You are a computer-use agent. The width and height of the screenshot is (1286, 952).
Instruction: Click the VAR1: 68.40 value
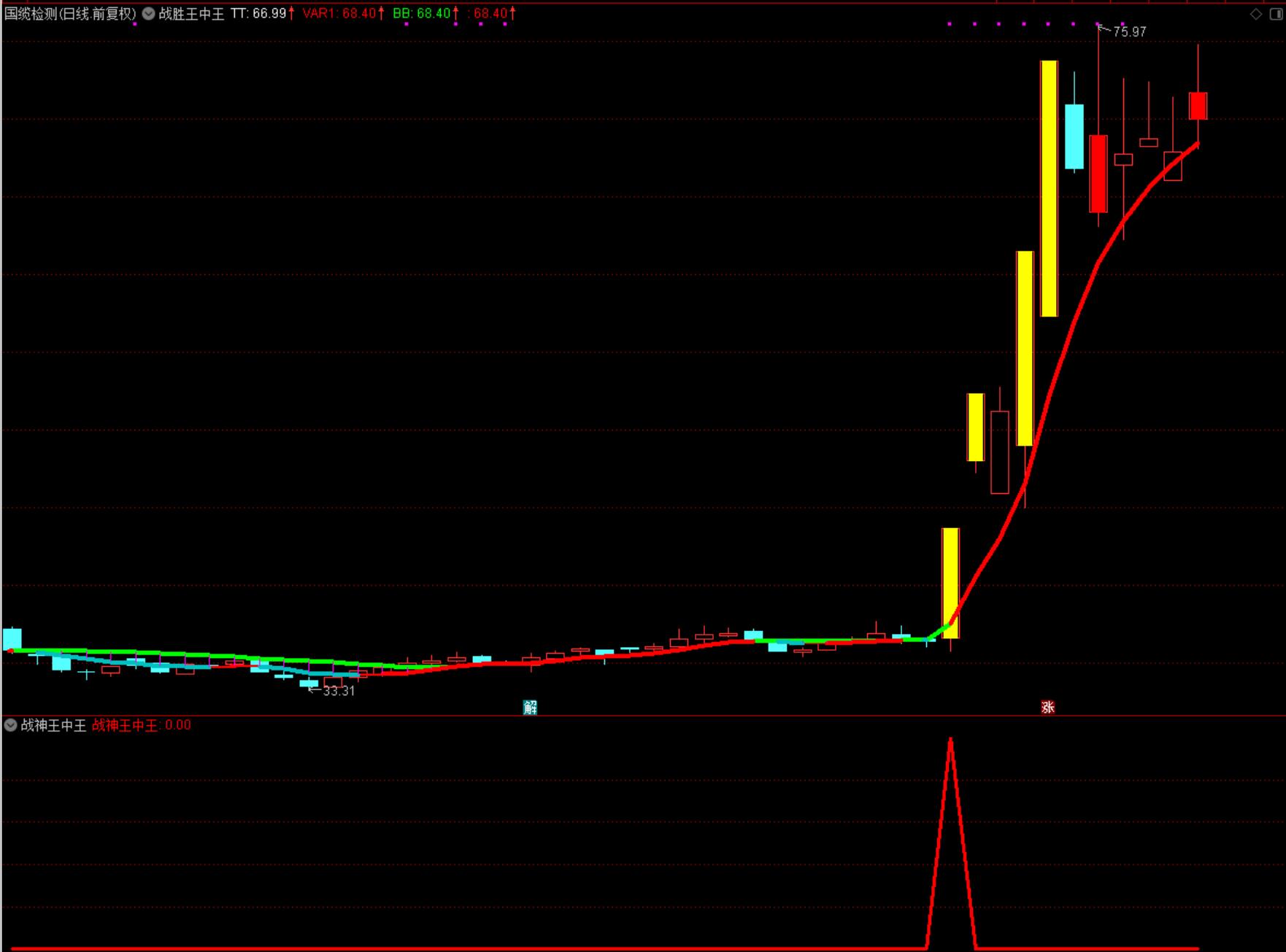pos(339,13)
